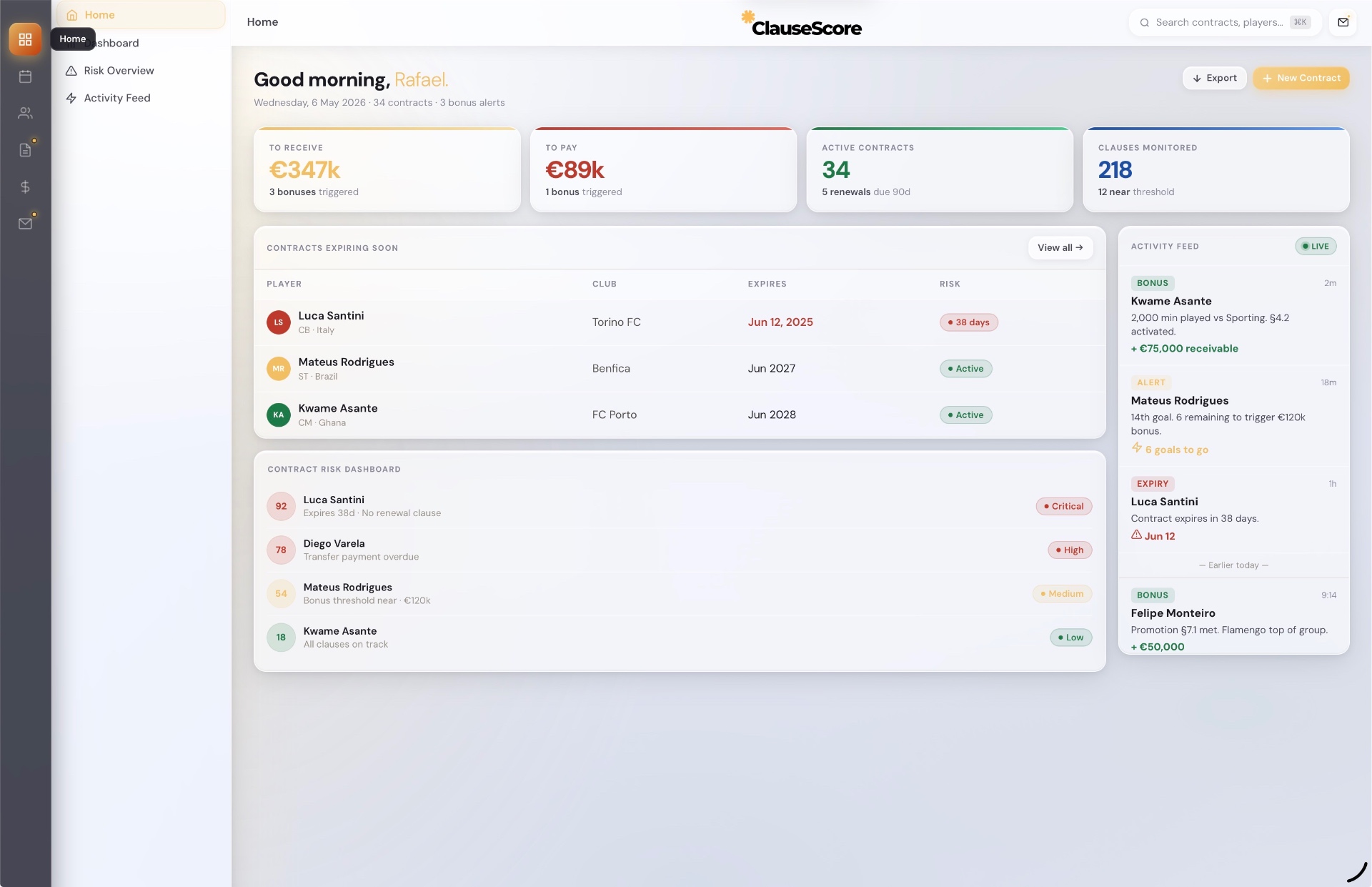Click the risk score 18 badge

281,638
